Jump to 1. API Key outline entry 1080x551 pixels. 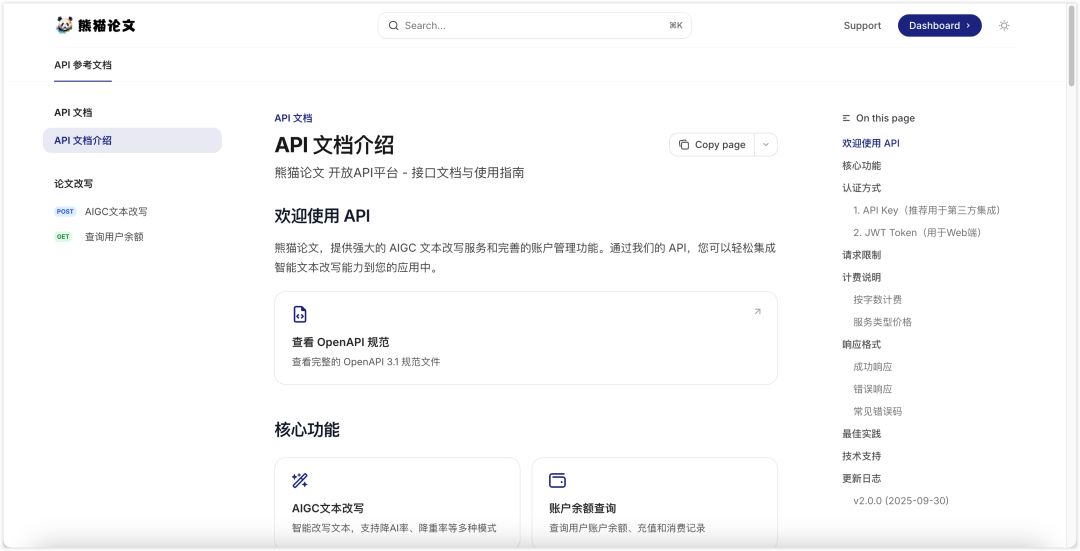coord(926,210)
